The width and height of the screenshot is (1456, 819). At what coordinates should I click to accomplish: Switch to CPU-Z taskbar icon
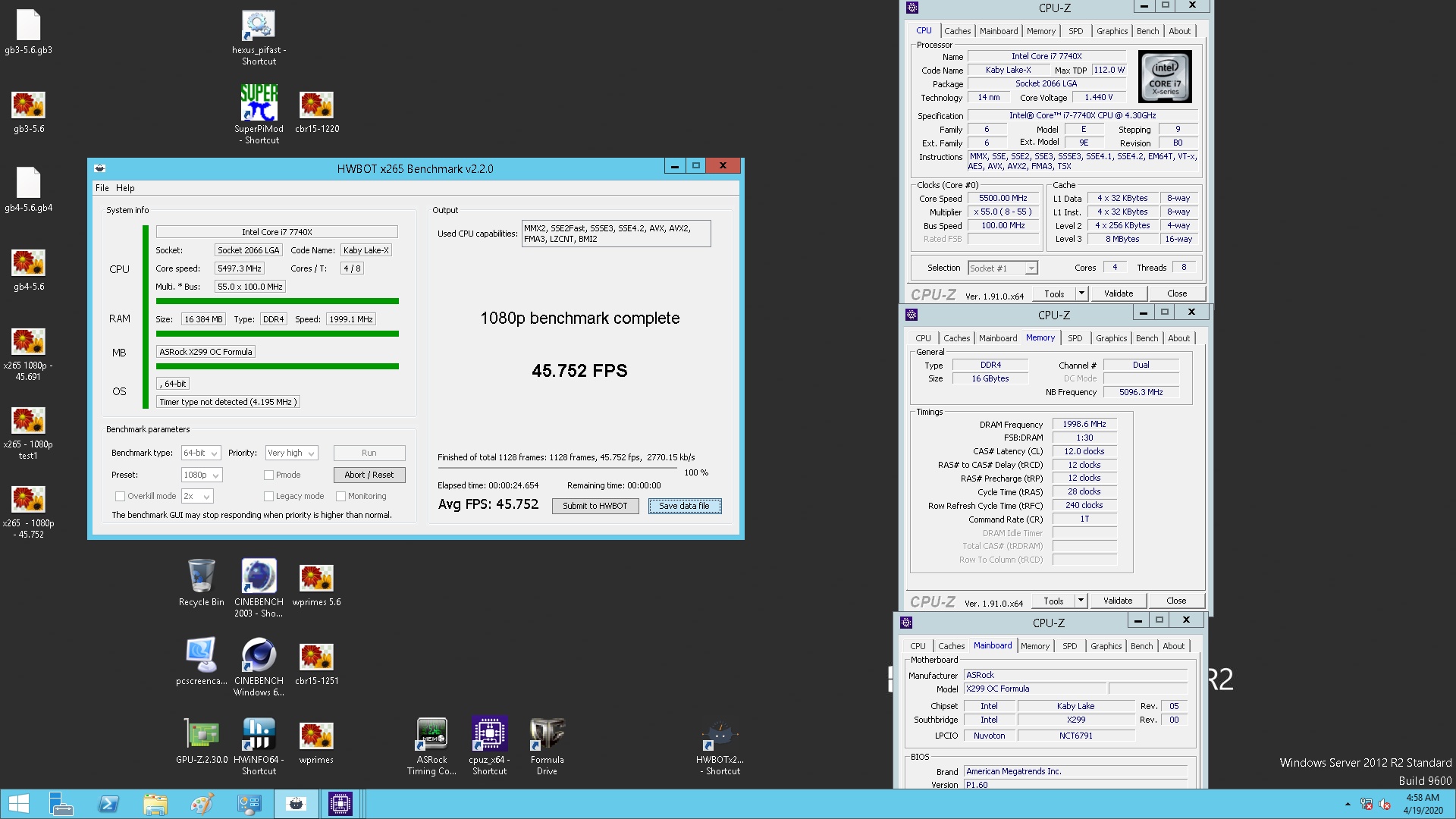[340, 804]
